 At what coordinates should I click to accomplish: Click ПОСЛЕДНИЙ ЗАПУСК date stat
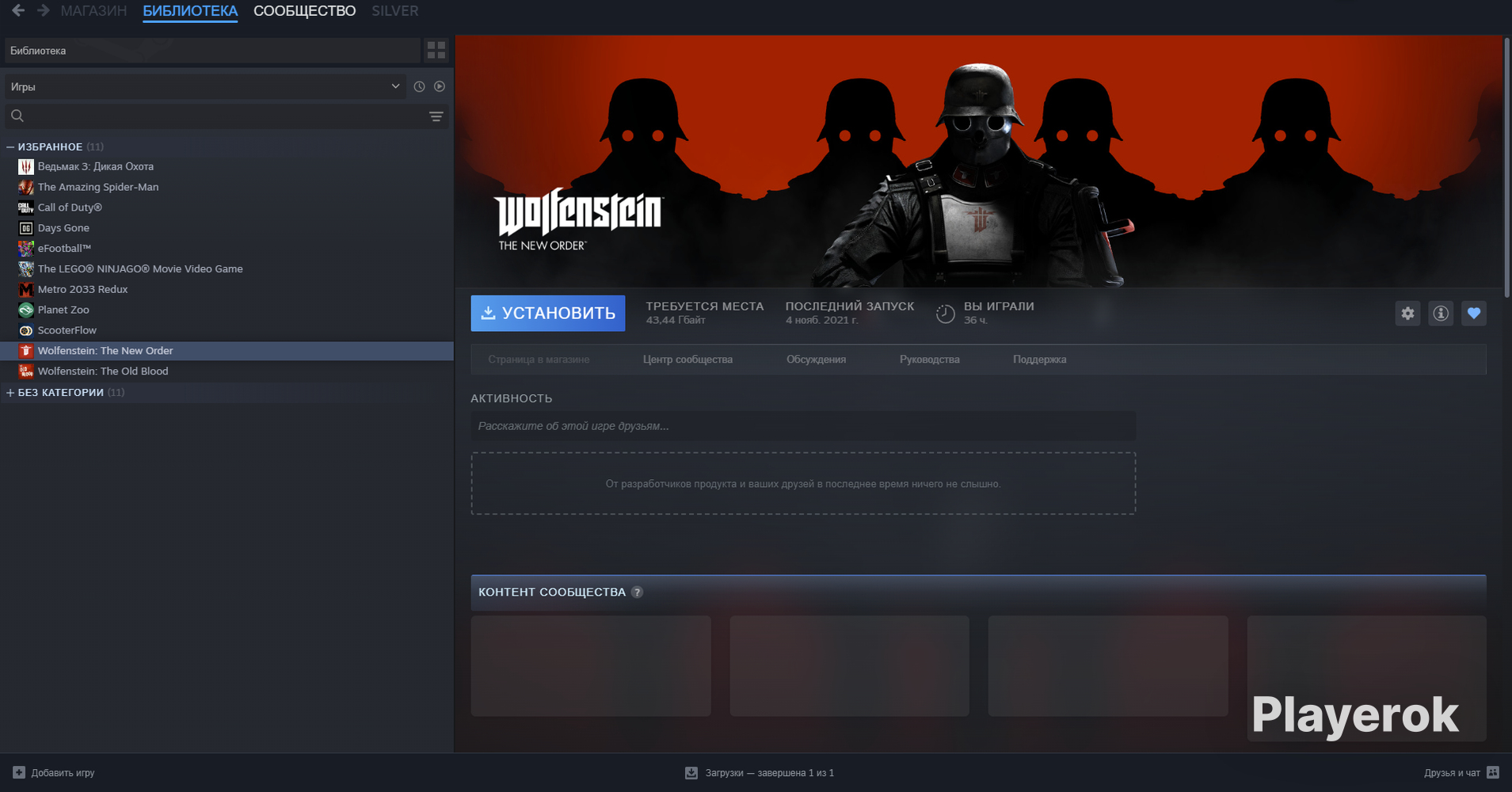point(850,313)
